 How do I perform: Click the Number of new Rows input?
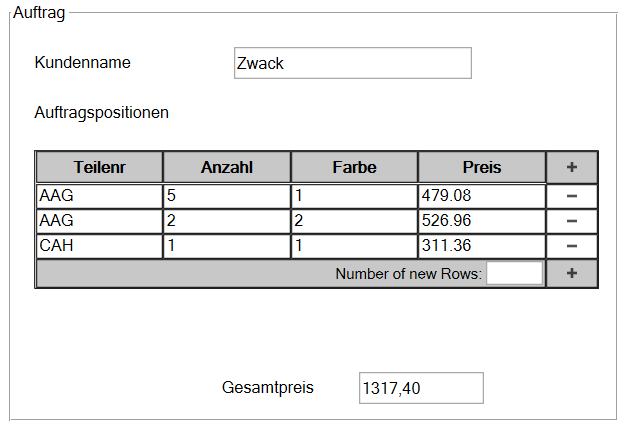pos(514,273)
